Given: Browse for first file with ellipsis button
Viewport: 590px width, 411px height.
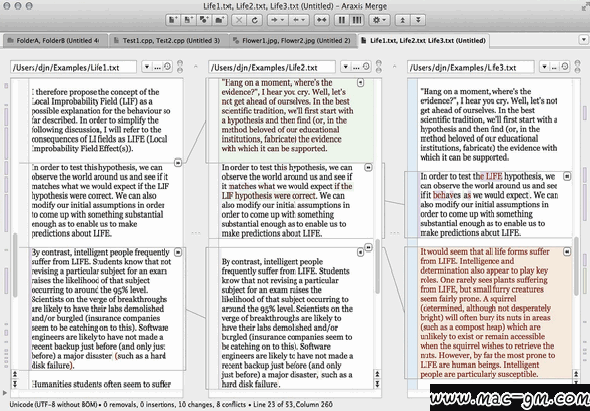Looking at the screenshot, I should point(157,67).
